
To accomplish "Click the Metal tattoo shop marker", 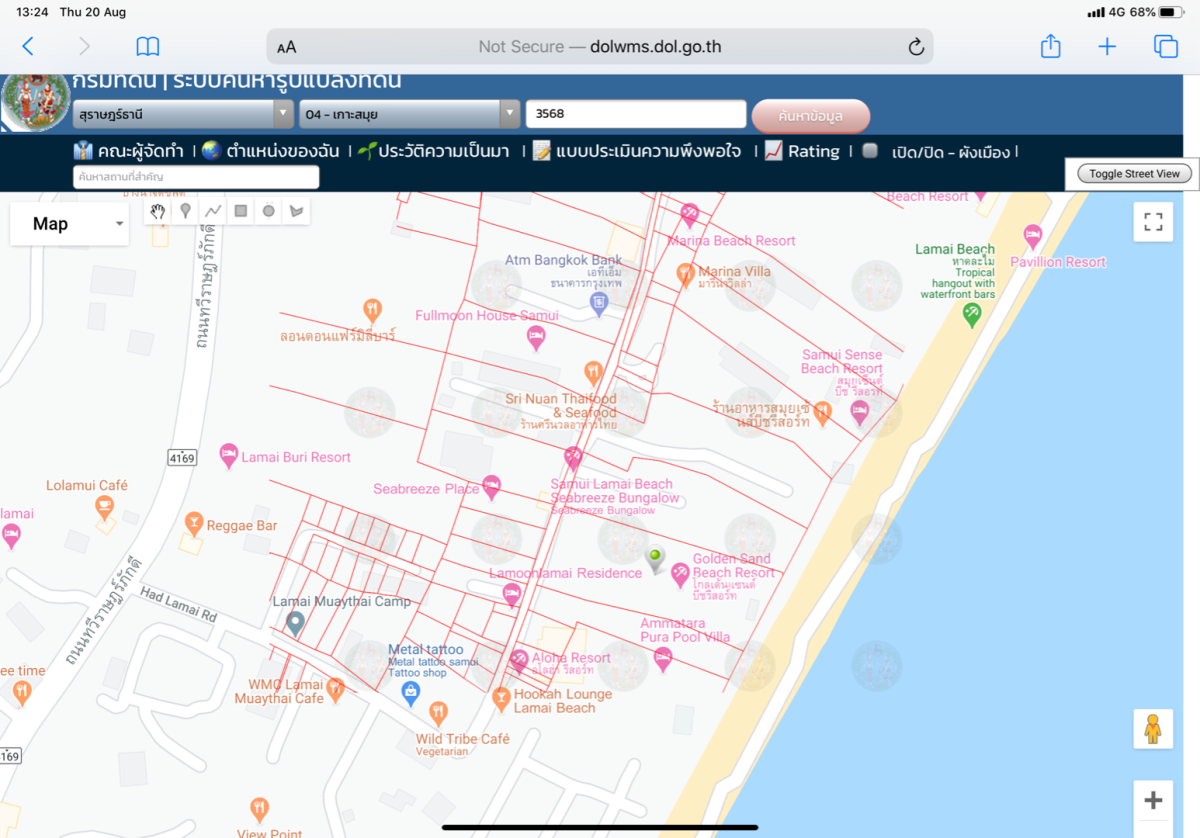I will click(x=411, y=692).
